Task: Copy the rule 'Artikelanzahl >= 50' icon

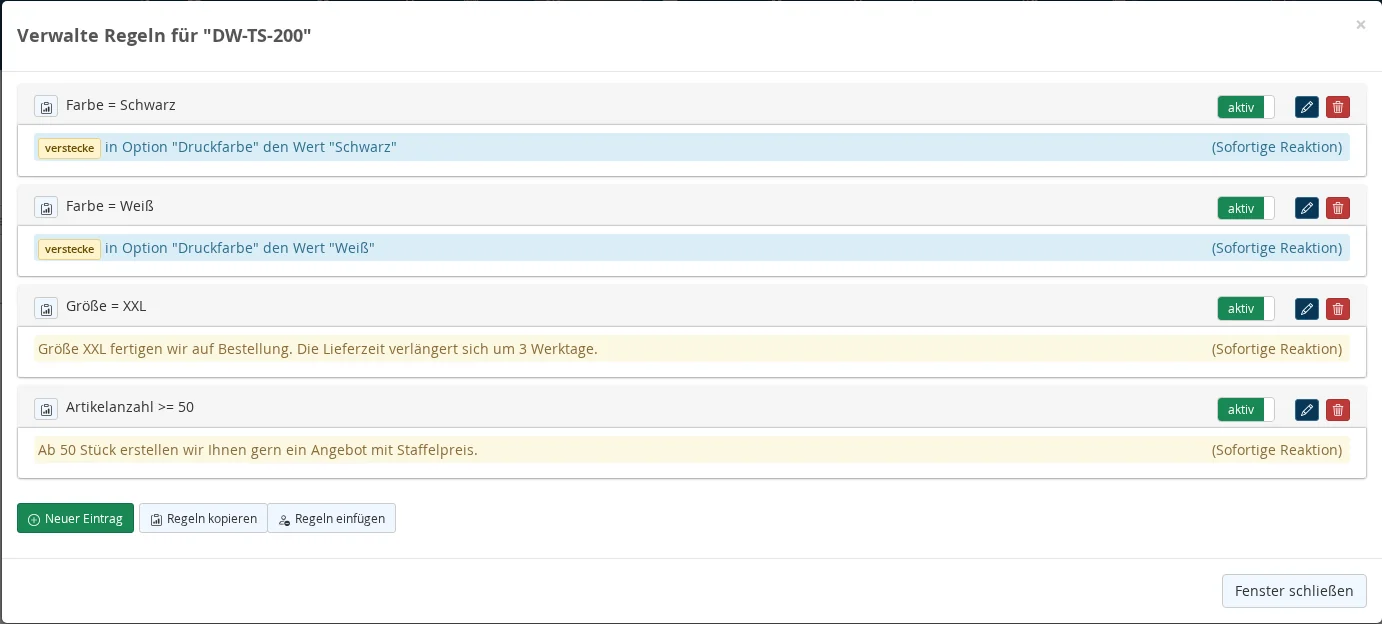Action: [46, 409]
